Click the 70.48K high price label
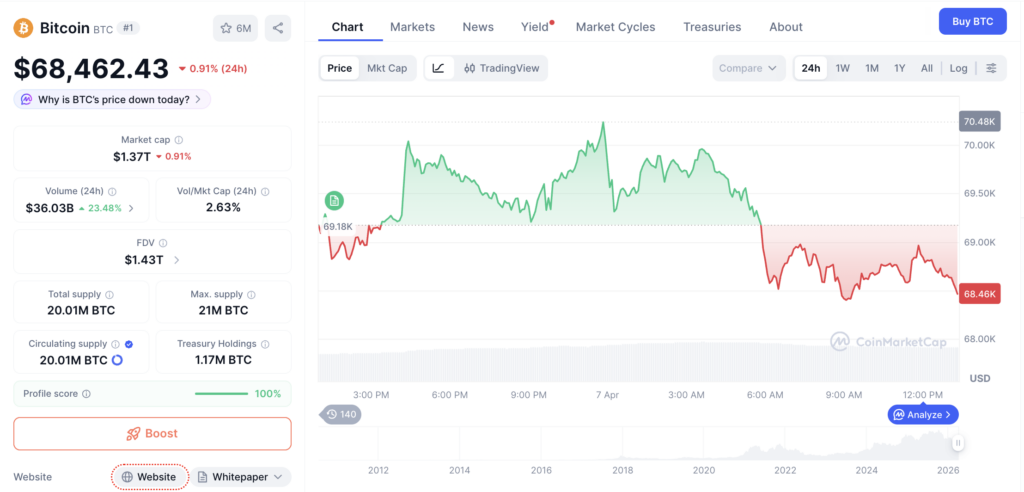 (x=980, y=122)
